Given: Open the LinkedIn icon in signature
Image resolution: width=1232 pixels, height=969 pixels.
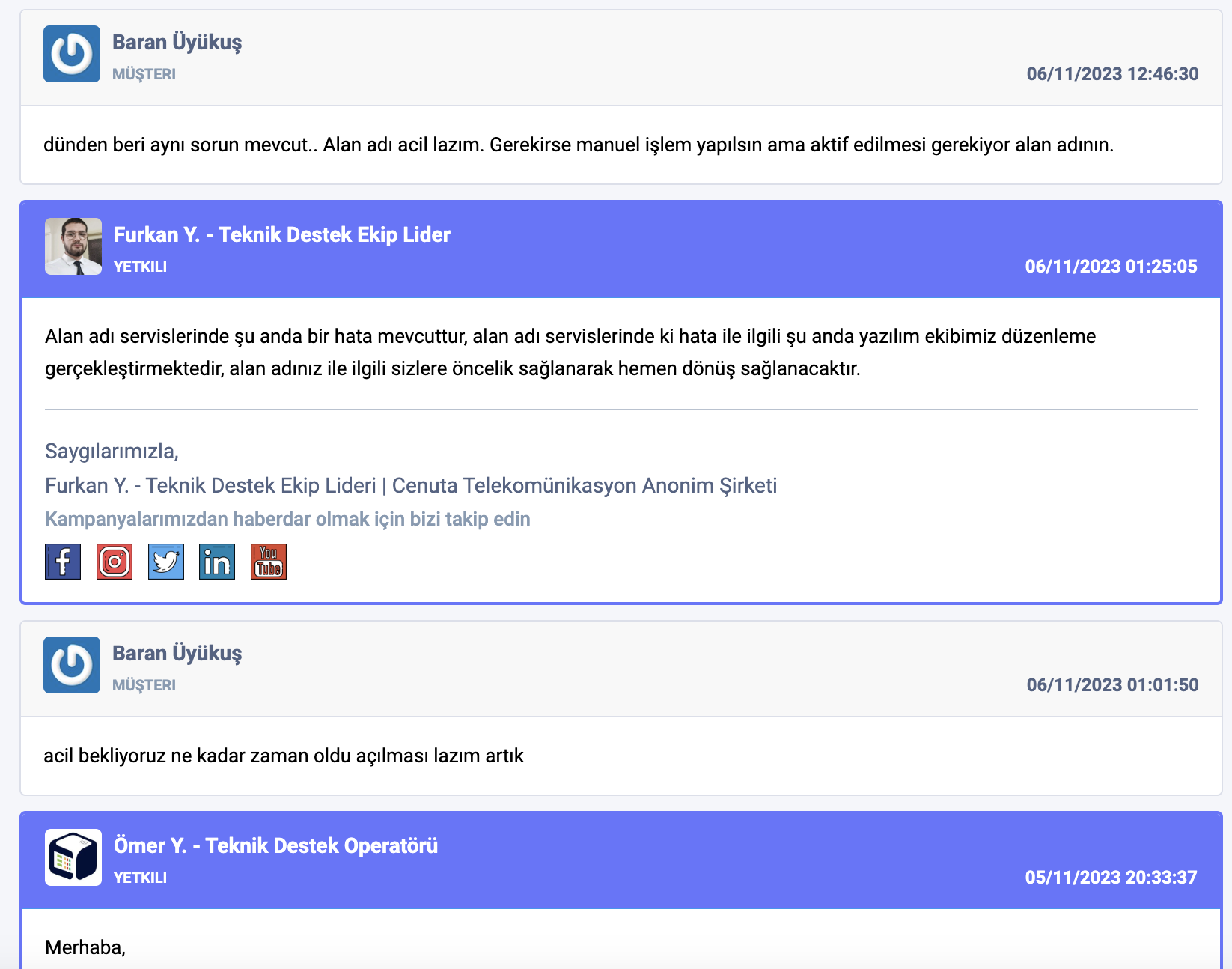Looking at the screenshot, I should coord(217,562).
